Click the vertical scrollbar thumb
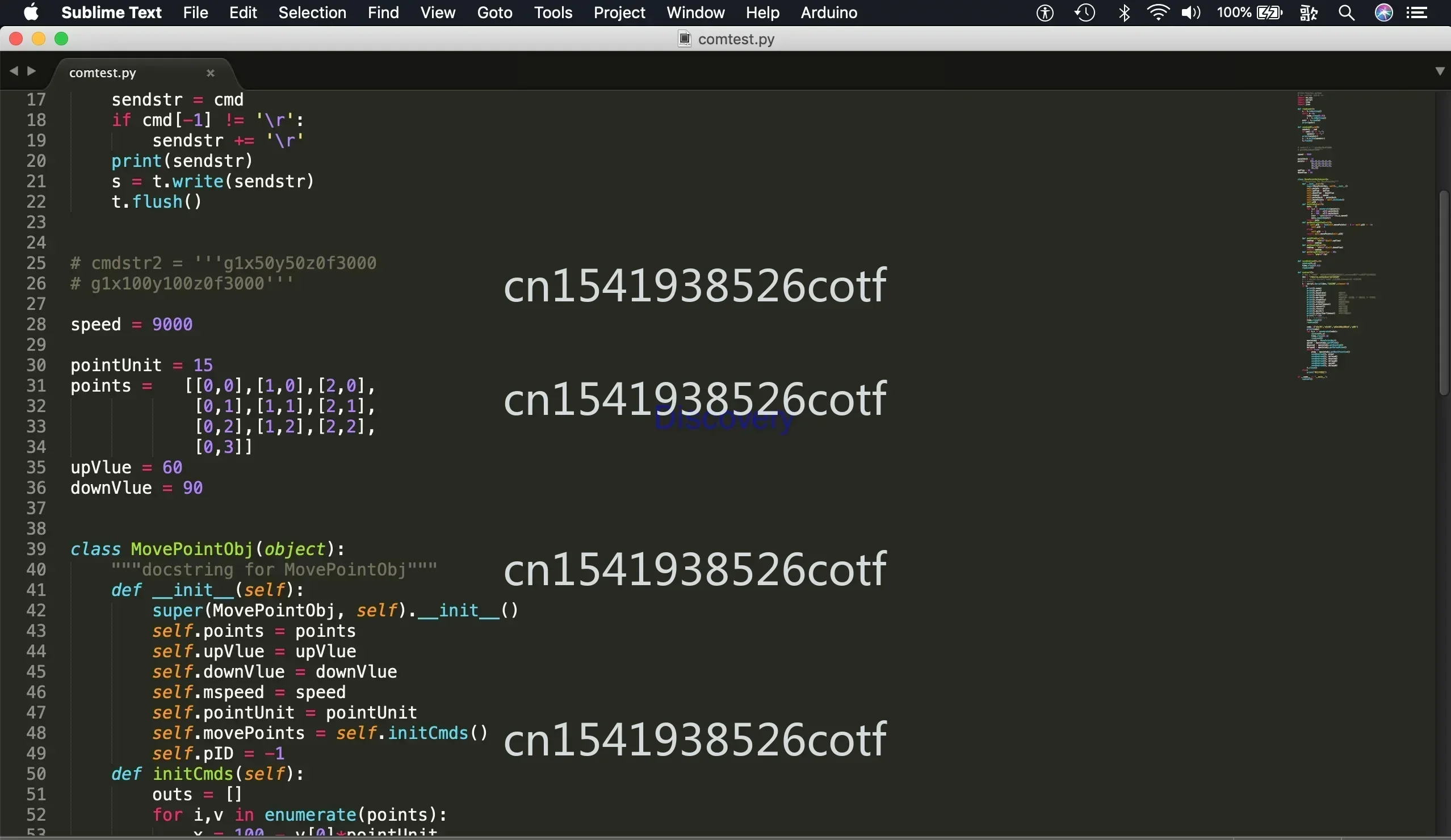 coord(1443,293)
